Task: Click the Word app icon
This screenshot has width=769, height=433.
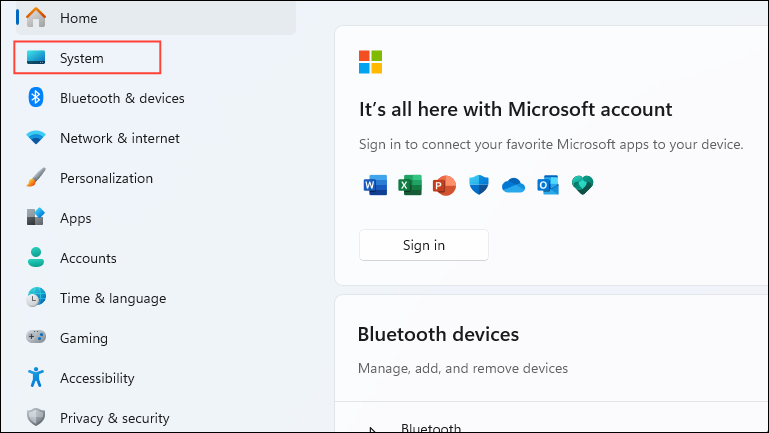Action: click(376, 185)
